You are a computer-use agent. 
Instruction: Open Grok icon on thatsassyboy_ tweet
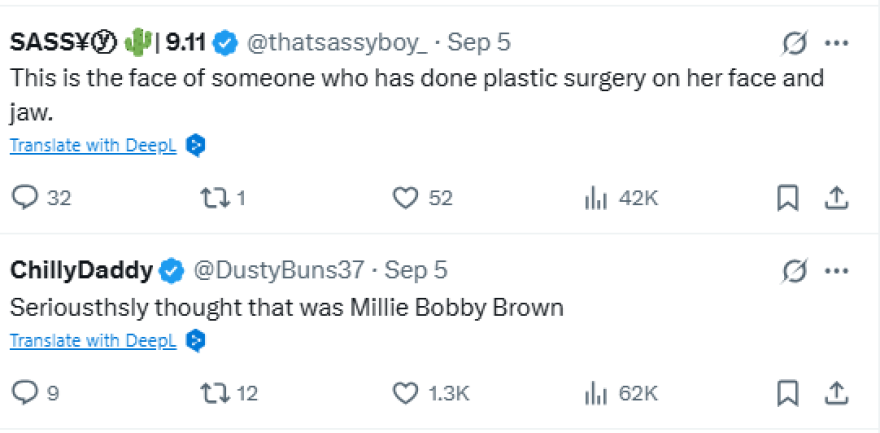pos(795,44)
